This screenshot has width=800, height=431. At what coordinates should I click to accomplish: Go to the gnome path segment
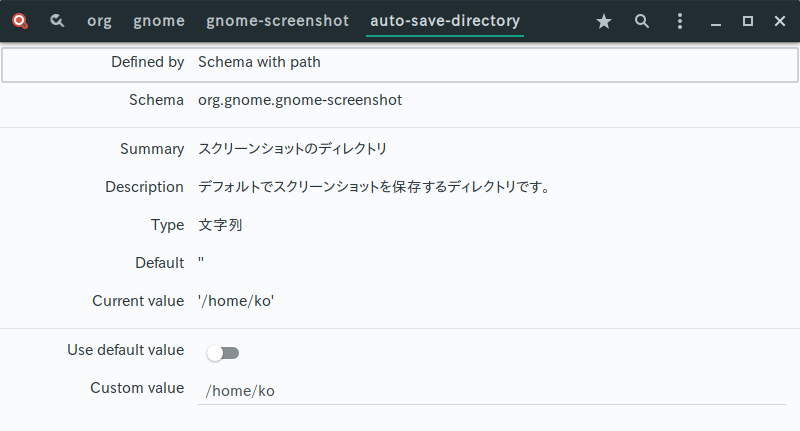pos(159,21)
